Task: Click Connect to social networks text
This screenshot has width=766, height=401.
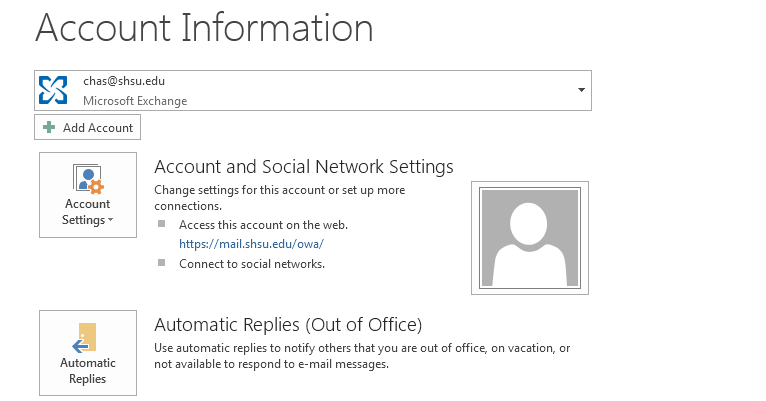Action: (252, 264)
